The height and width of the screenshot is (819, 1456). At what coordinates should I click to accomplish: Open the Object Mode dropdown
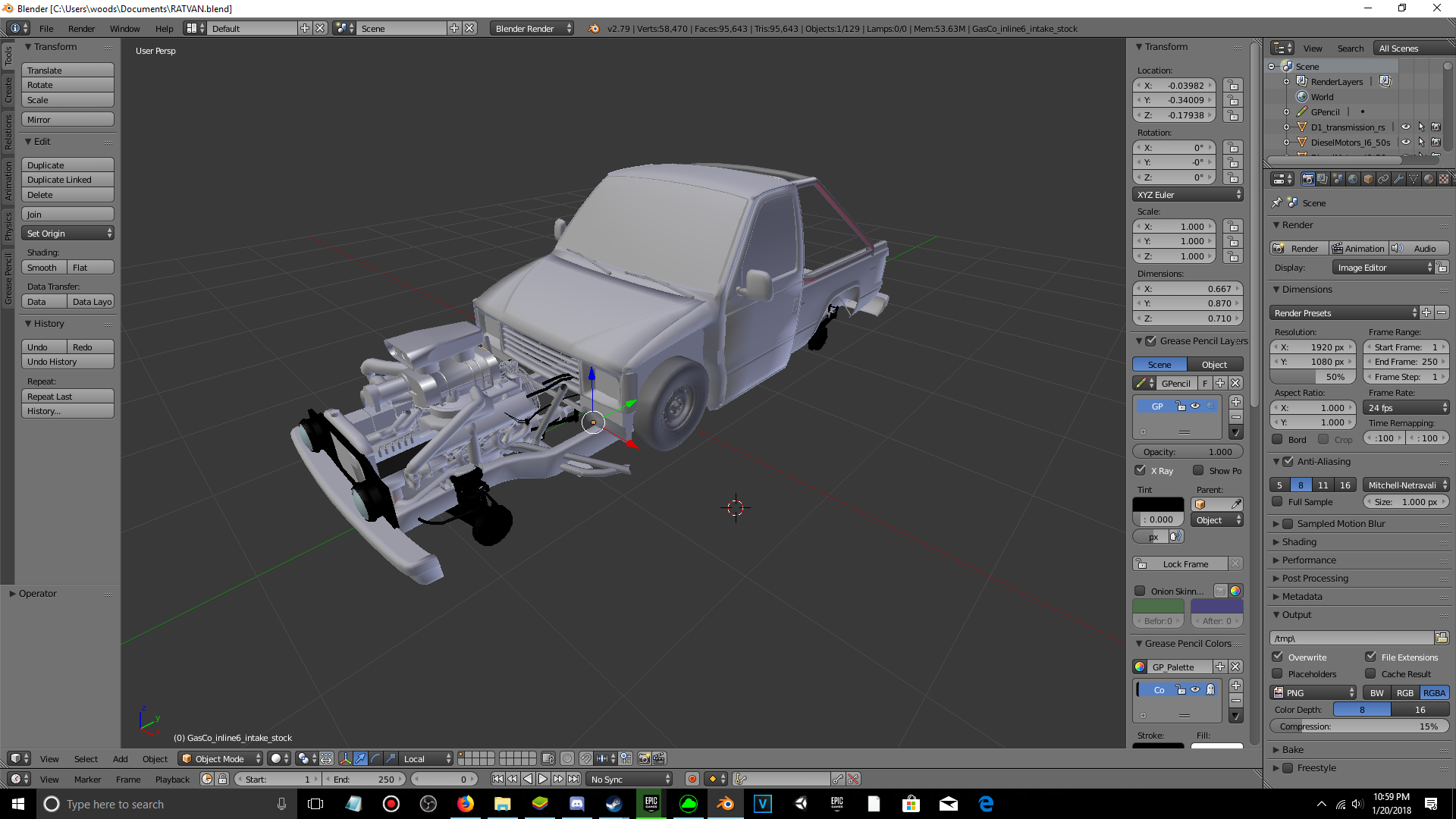(221, 758)
